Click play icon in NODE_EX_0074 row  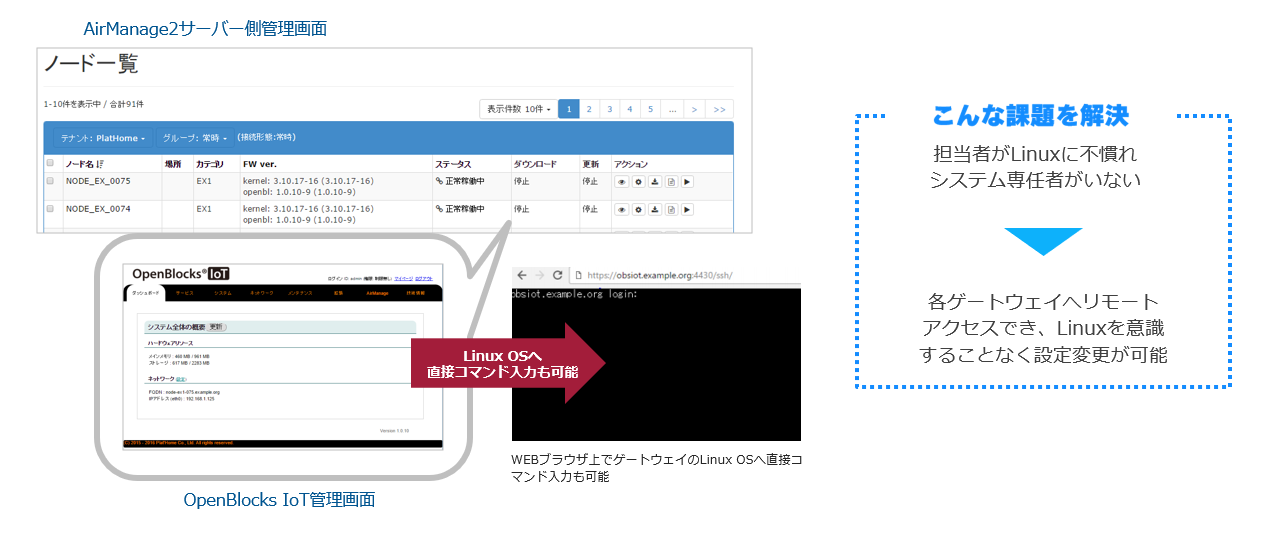tap(687, 210)
